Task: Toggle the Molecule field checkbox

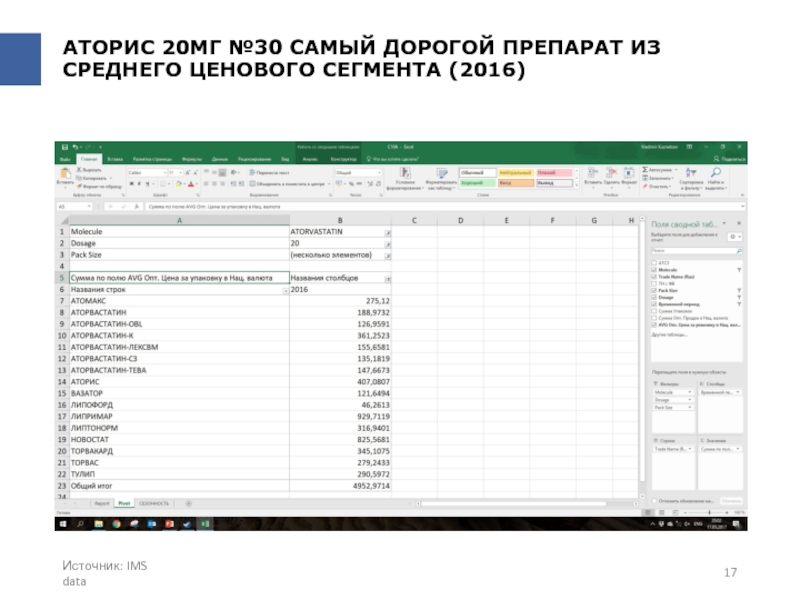Action: (x=654, y=270)
